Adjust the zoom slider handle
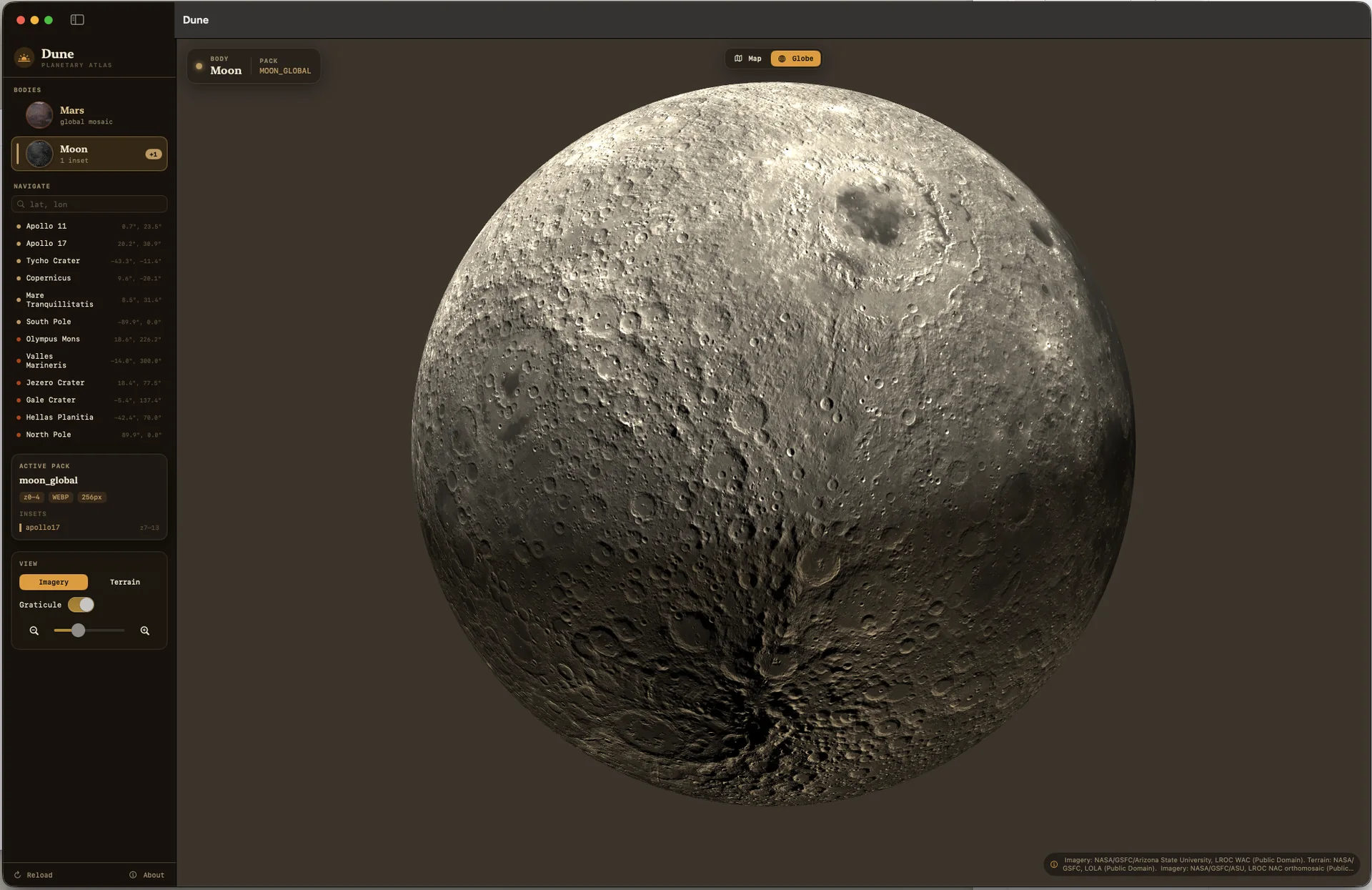Viewport: 1372px width, 890px height. click(78, 631)
